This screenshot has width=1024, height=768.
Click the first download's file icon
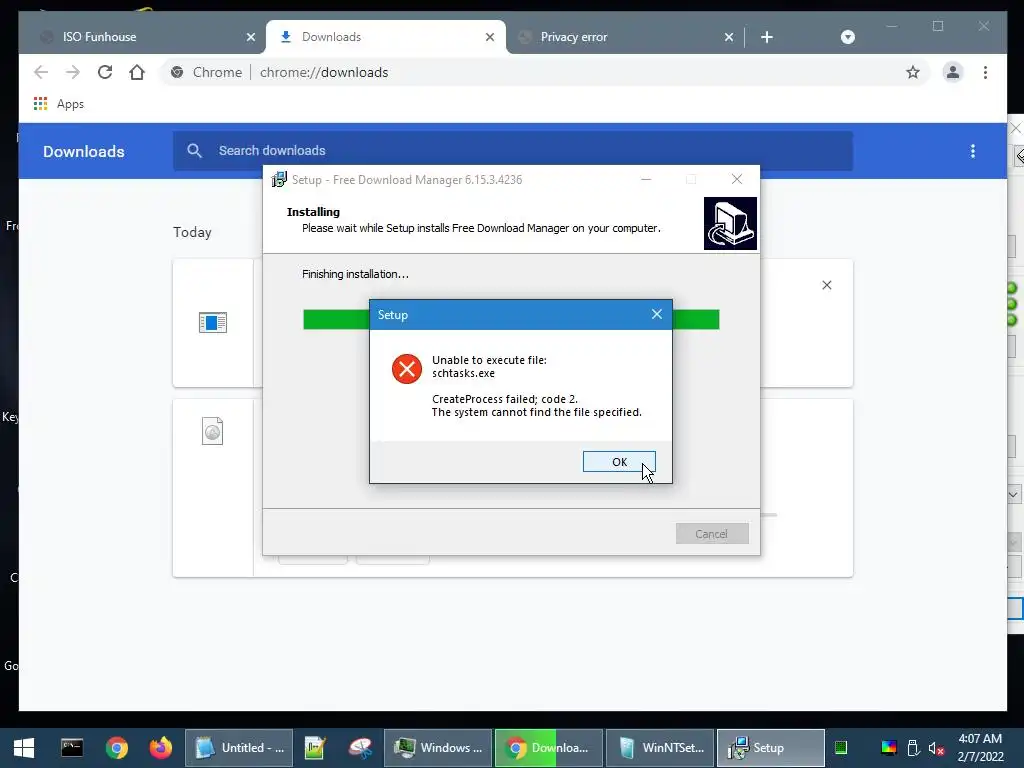[213, 322]
